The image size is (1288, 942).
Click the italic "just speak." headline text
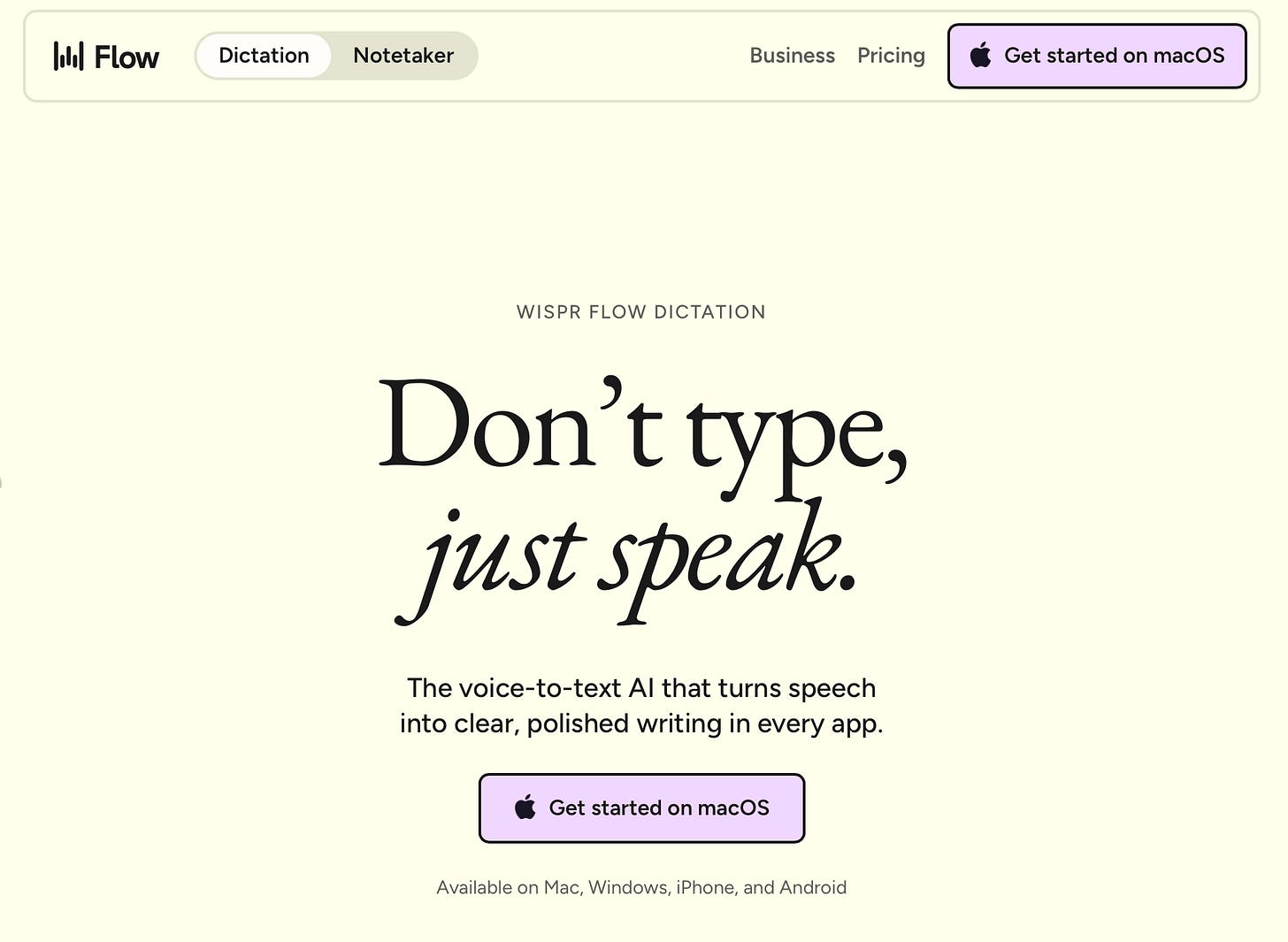[626, 561]
